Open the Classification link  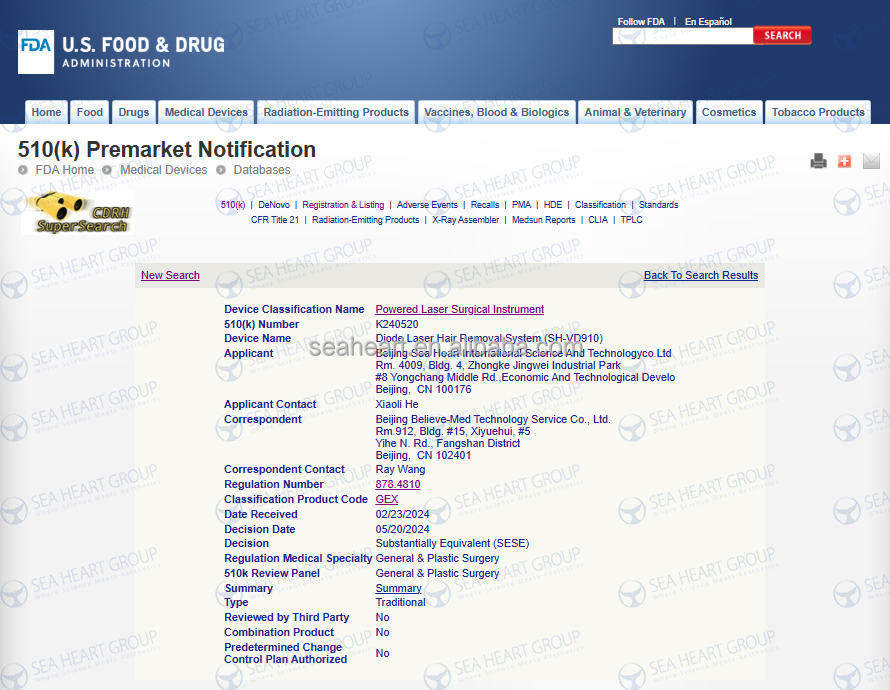pyautogui.click(x=600, y=205)
